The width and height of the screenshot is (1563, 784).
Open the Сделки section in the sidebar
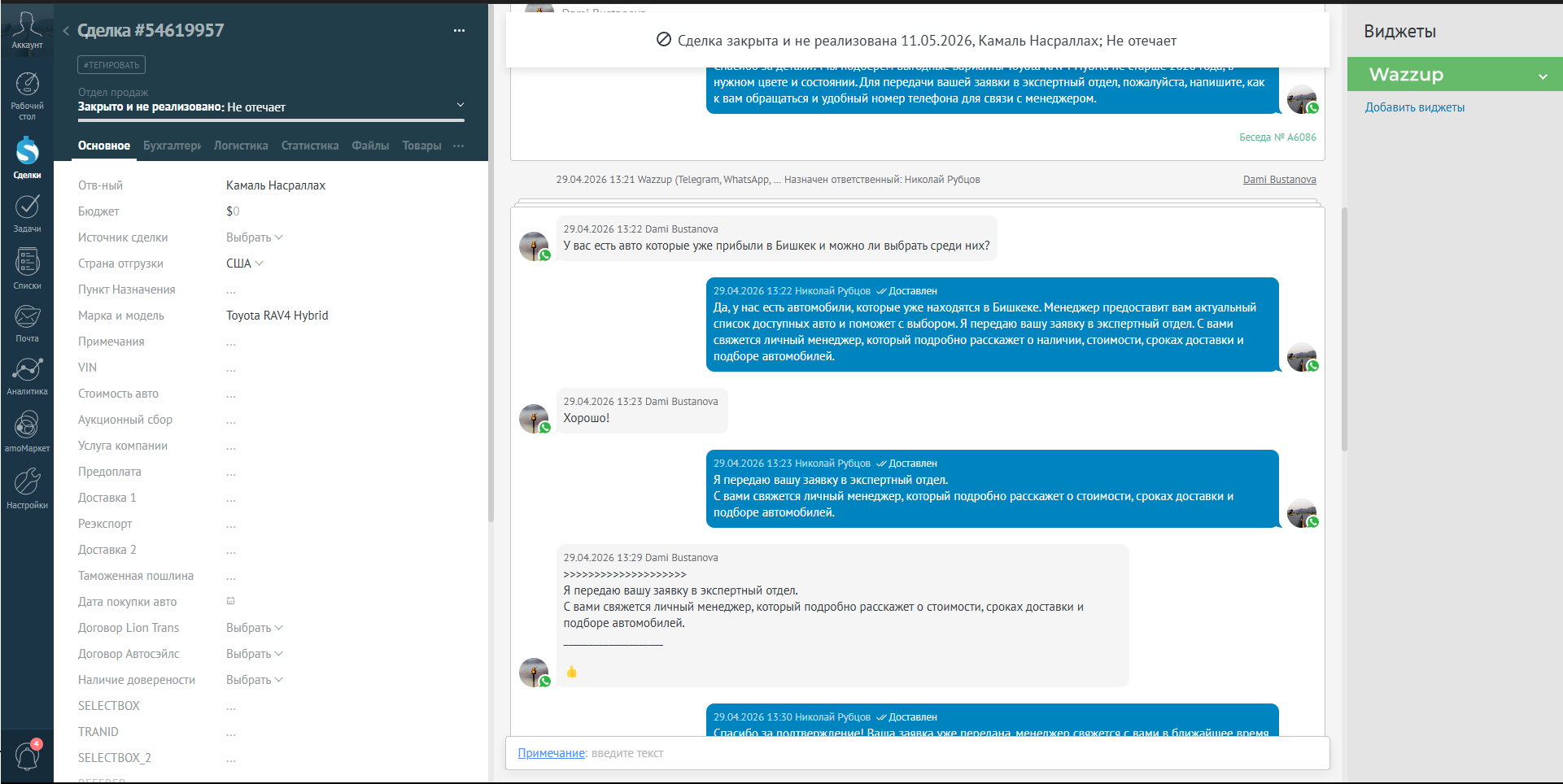pos(27,158)
